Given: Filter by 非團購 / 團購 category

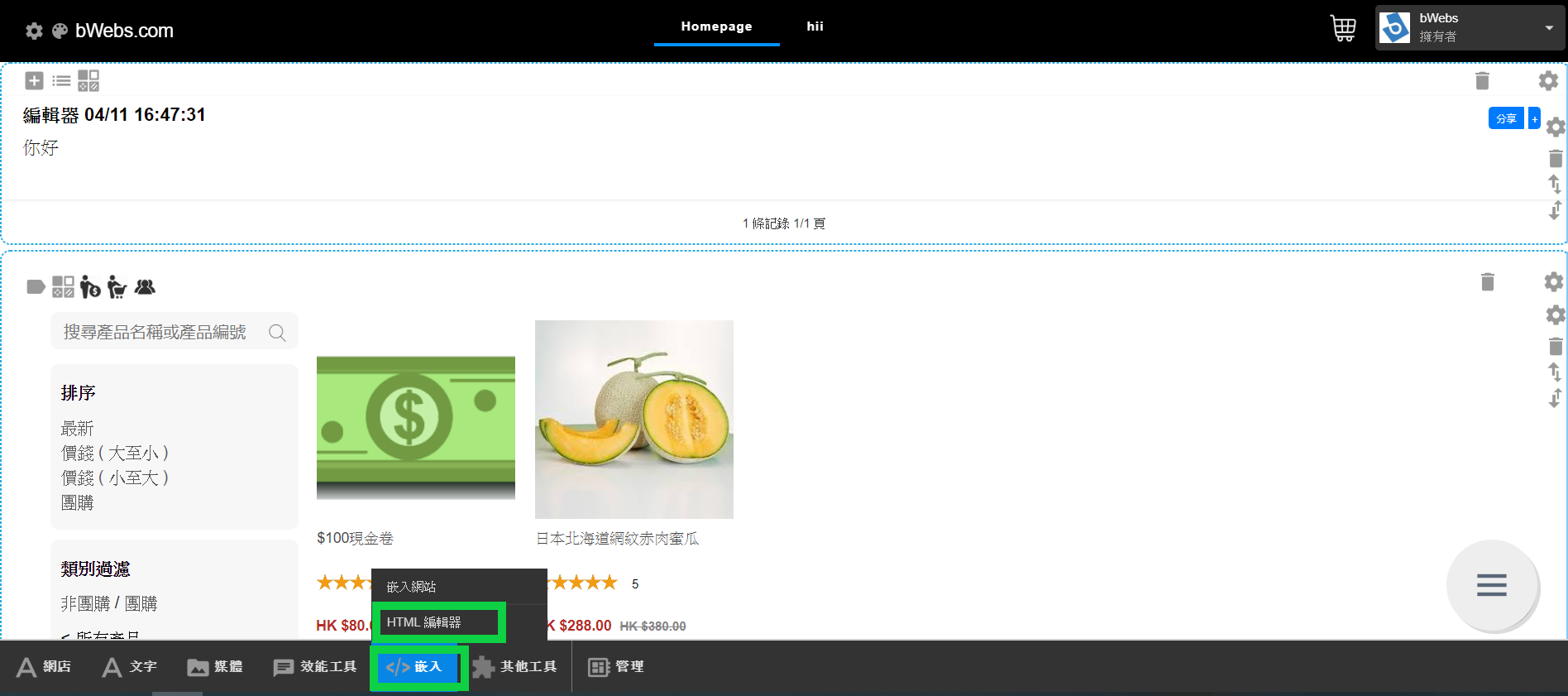Looking at the screenshot, I should [109, 604].
